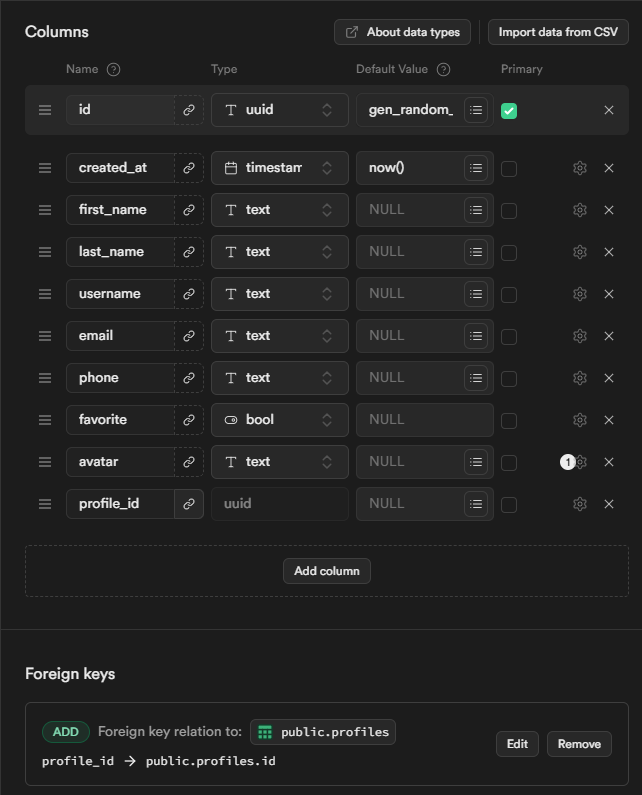This screenshot has width=642, height=795.
Task: Open type dropdown for id column
Action: point(280,110)
